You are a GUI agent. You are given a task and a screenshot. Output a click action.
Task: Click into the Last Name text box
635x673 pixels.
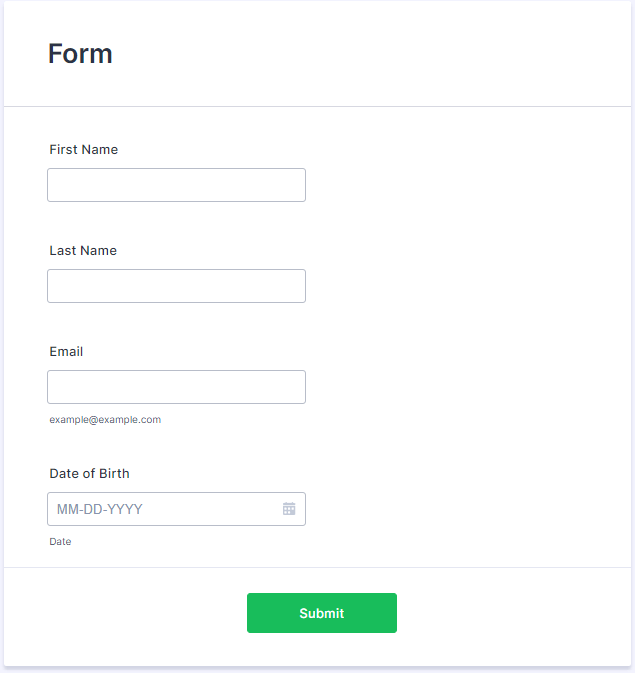coord(176,286)
